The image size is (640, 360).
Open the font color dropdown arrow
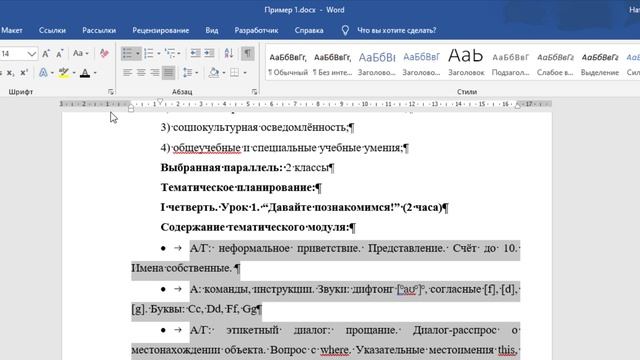click(x=95, y=73)
